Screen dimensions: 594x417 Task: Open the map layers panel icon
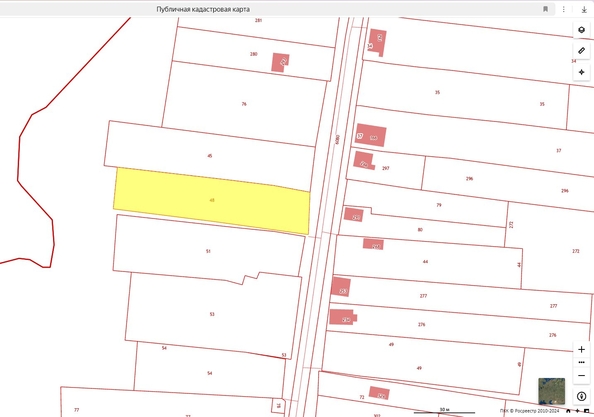click(x=581, y=30)
